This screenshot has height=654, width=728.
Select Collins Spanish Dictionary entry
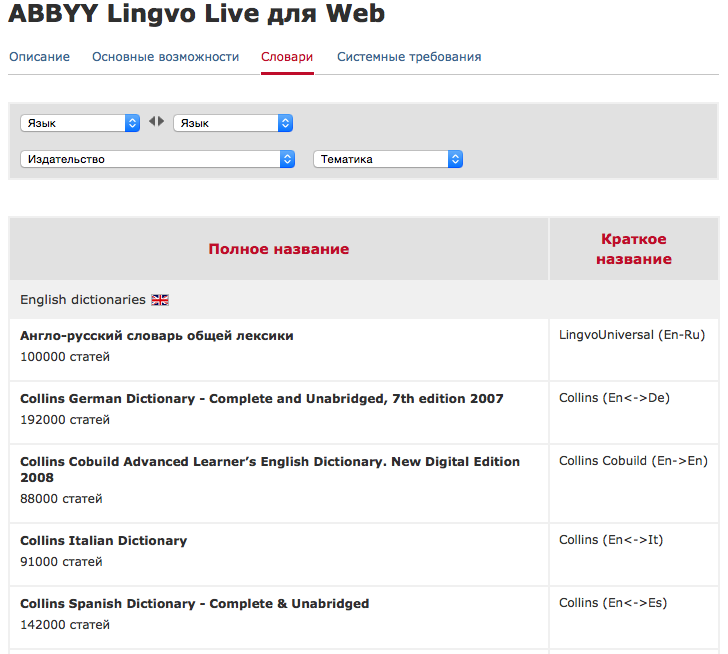pos(195,604)
